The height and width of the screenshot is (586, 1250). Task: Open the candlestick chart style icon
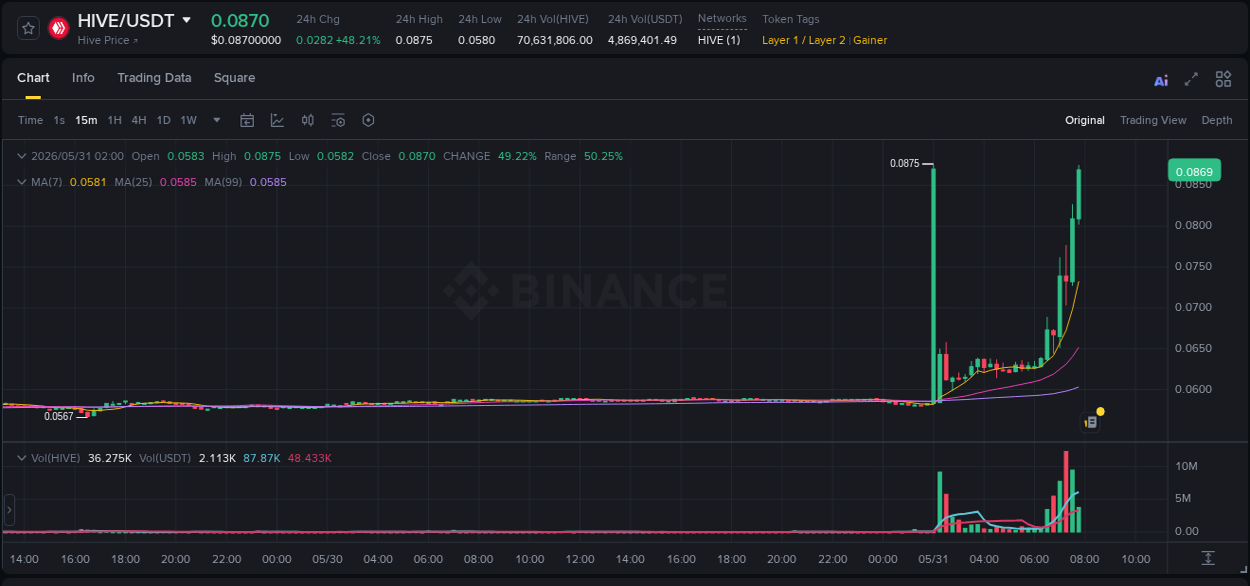click(x=308, y=120)
